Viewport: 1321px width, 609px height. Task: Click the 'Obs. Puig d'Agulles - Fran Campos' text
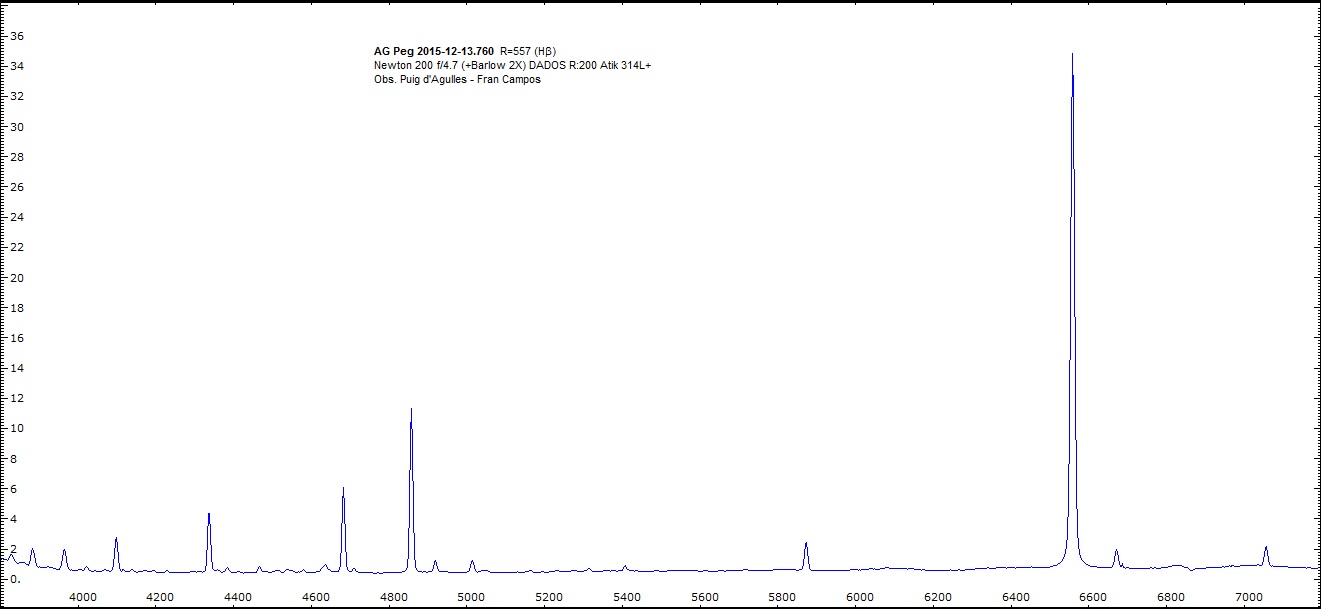456,80
